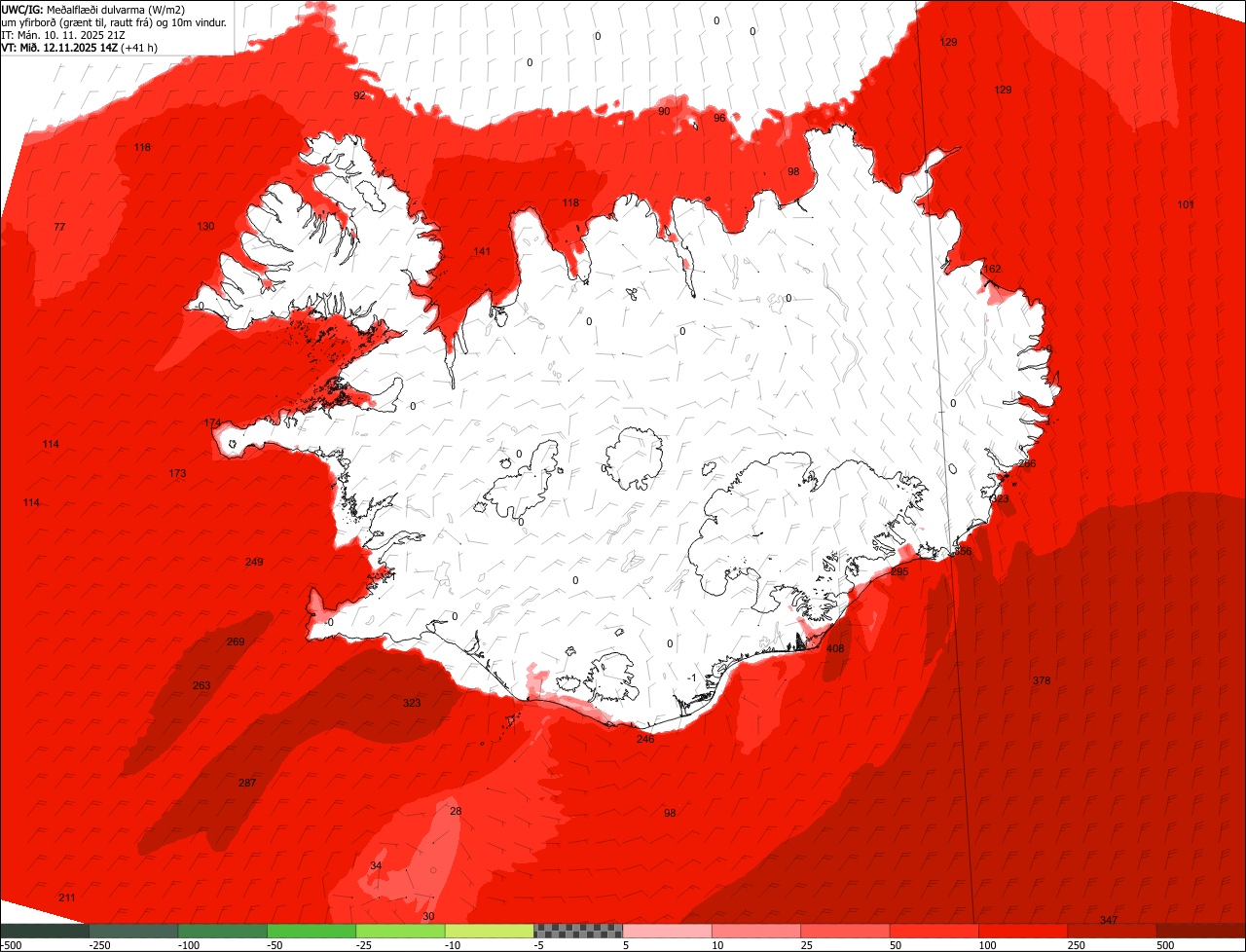Select the darkest green legend swatch between -500 and -250
Image resolution: width=1246 pixels, height=952 pixels.
[45, 931]
